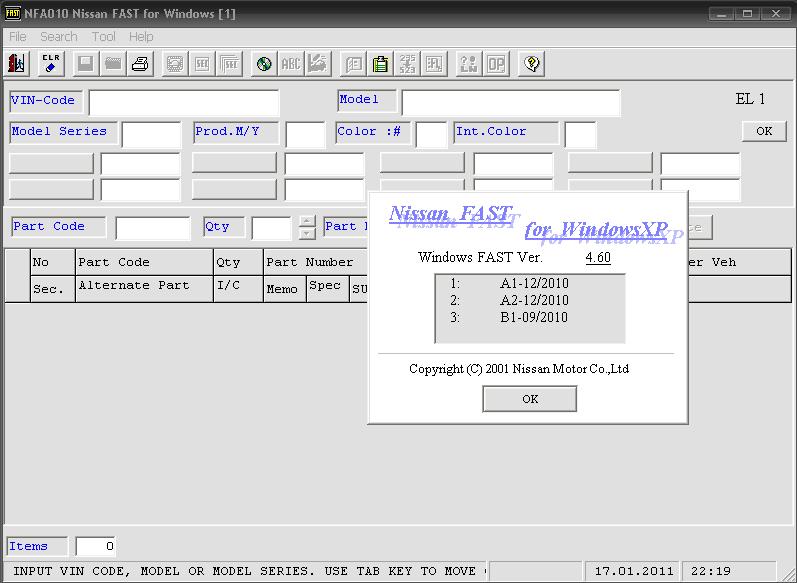Click the Nissan Motor copyright text
The width and height of the screenshot is (797, 583).
(519, 369)
